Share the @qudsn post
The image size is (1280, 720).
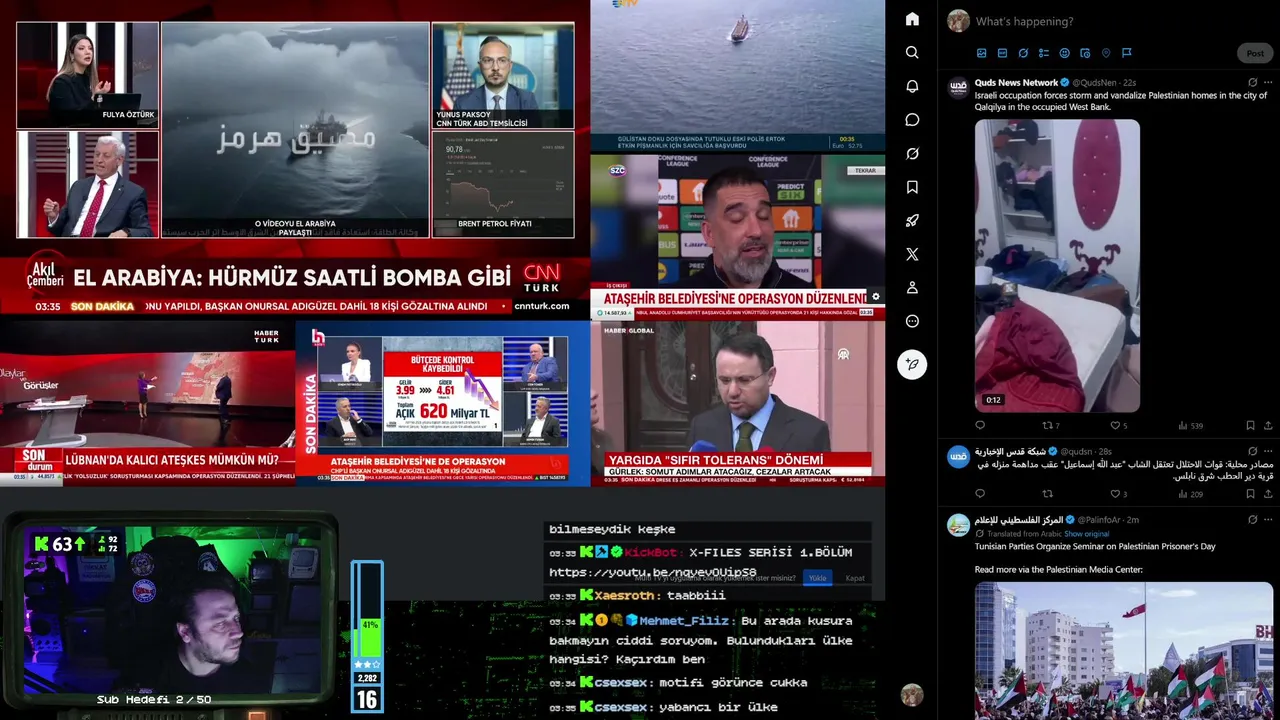[x=1268, y=493]
